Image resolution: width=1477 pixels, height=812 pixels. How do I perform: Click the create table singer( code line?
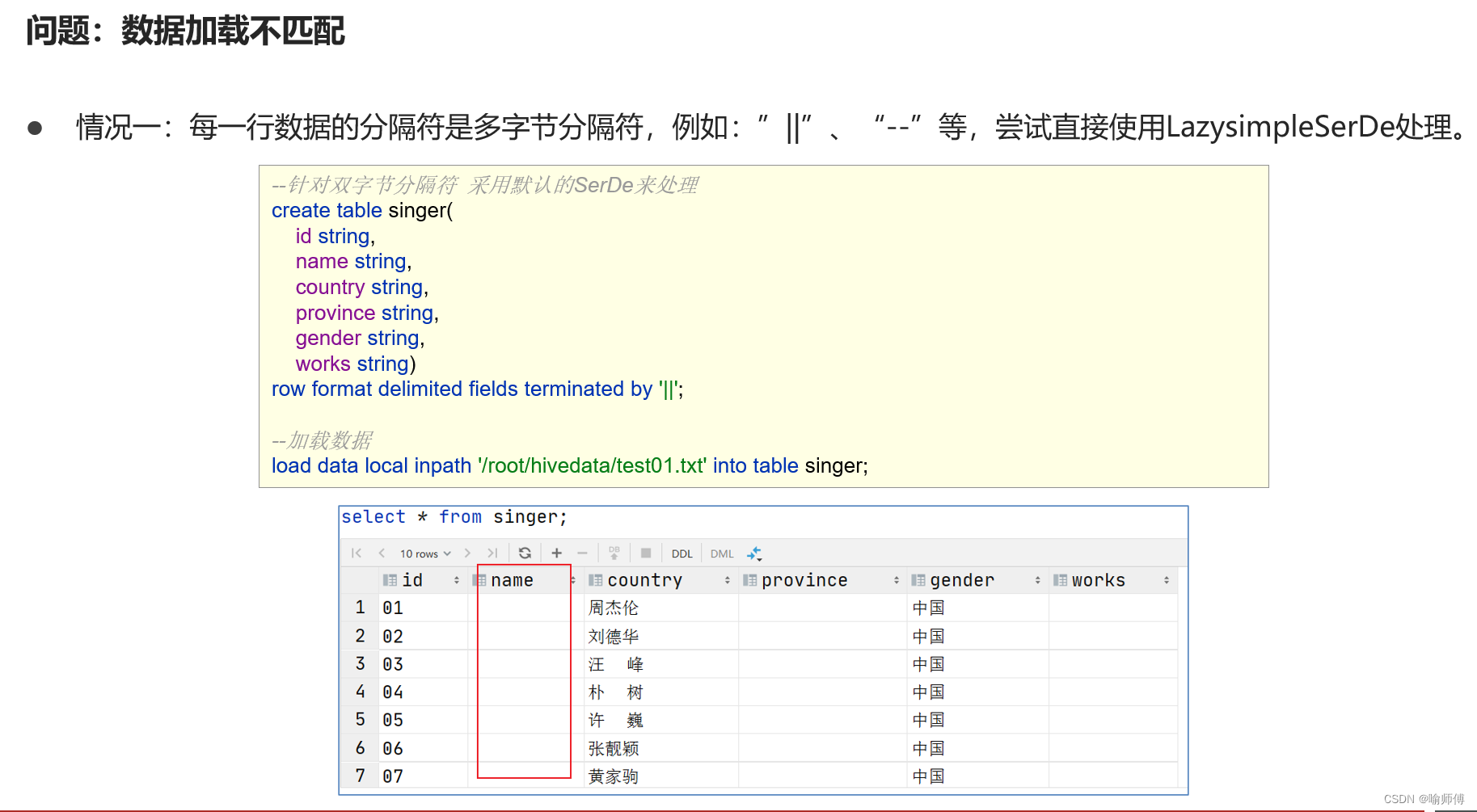tap(362, 211)
